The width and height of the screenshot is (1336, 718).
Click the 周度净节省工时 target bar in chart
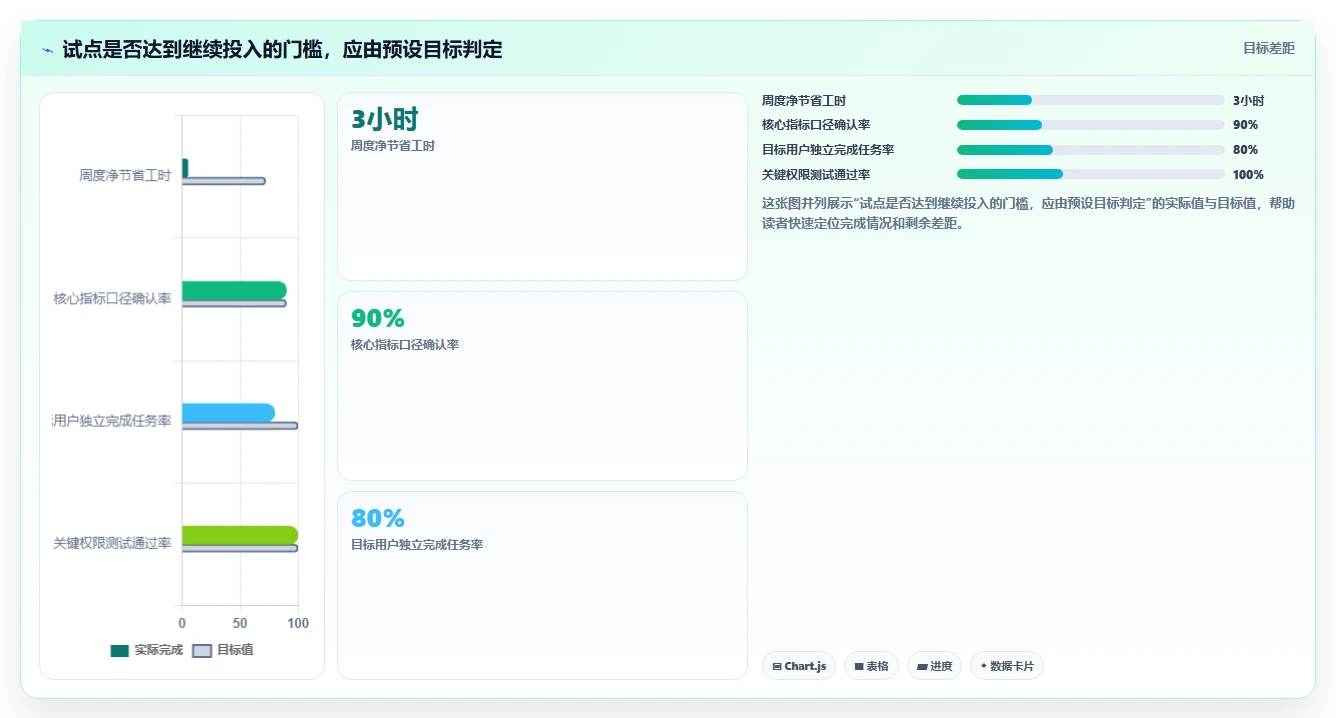(223, 181)
